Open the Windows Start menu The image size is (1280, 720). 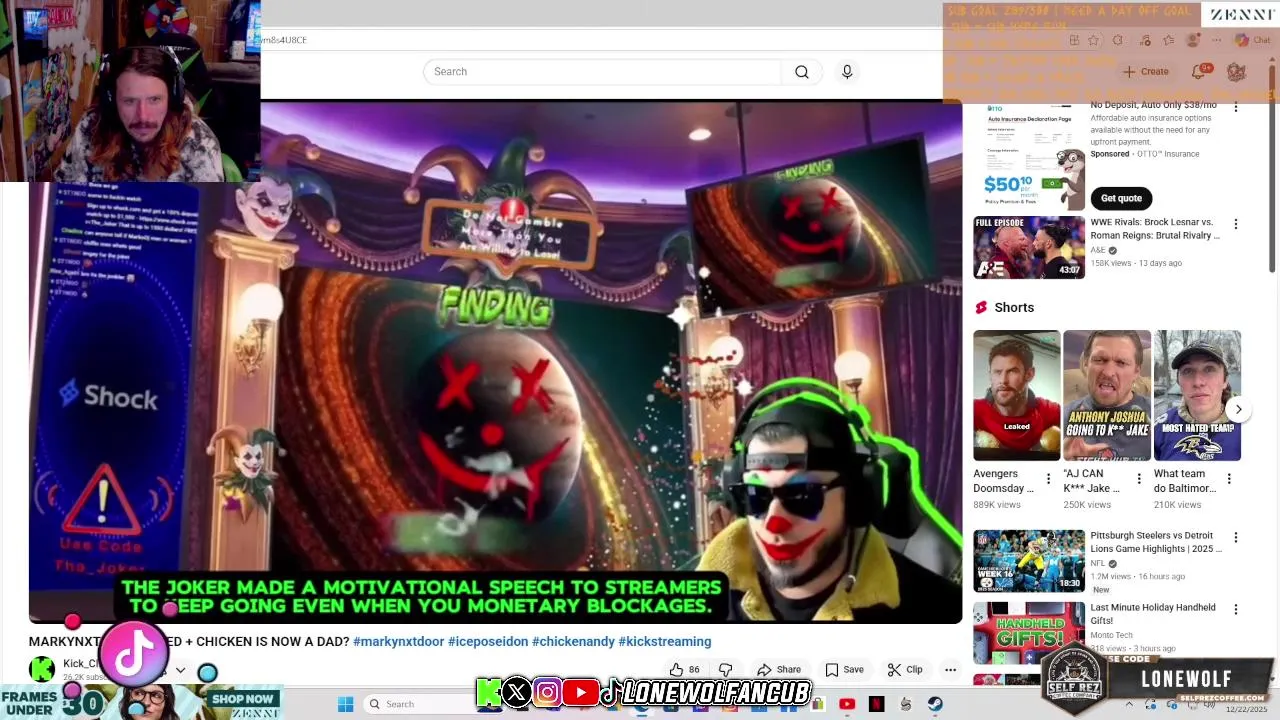click(345, 704)
